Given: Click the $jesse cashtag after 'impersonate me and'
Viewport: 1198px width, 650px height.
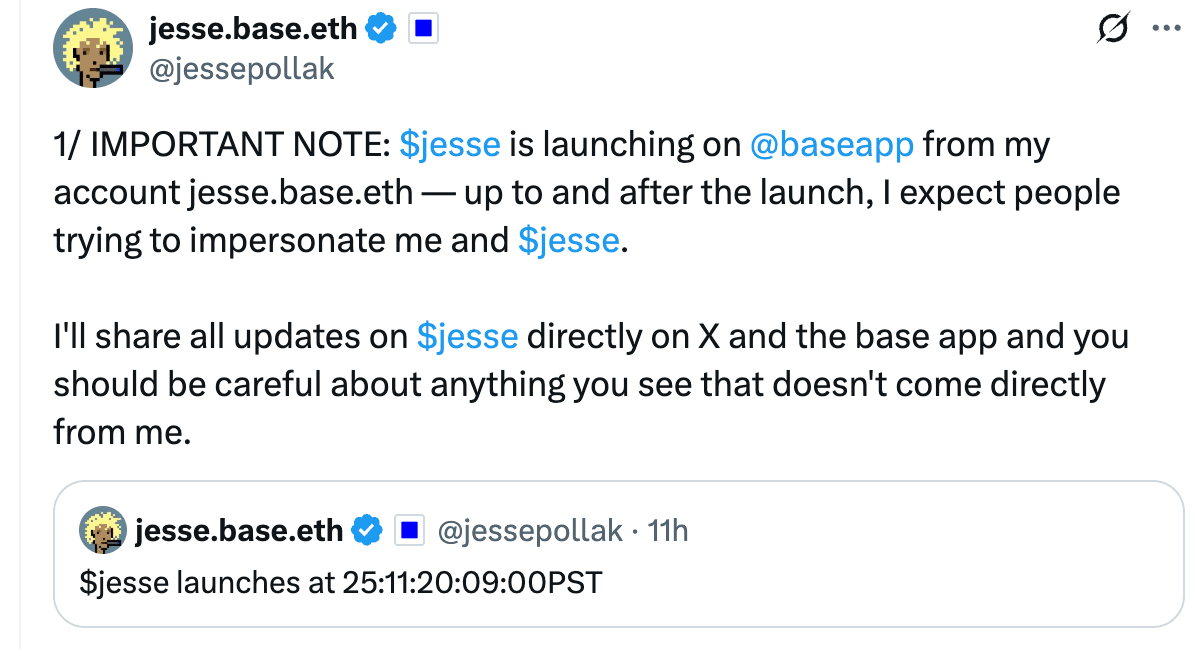Looking at the screenshot, I should [x=568, y=240].
